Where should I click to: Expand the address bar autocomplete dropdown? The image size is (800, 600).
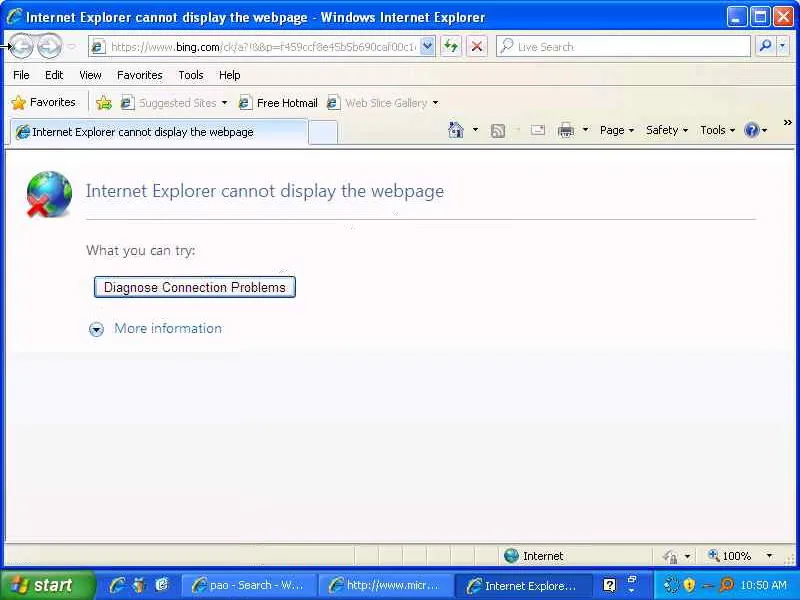pos(428,46)
